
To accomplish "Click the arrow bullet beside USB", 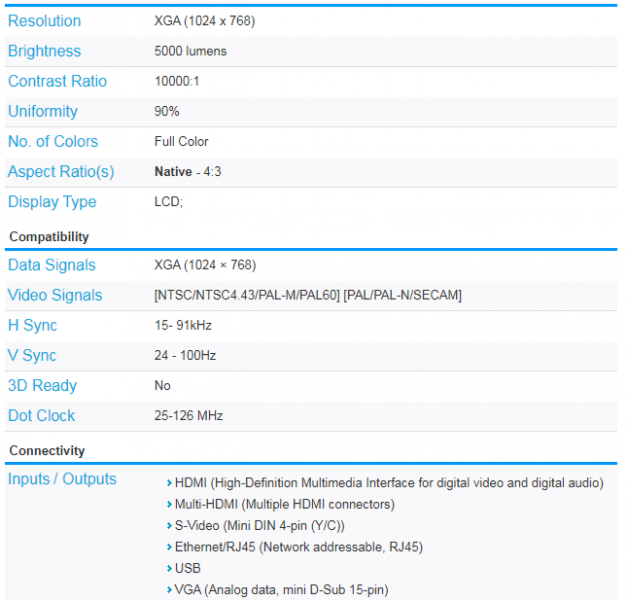I will (168, 569).
